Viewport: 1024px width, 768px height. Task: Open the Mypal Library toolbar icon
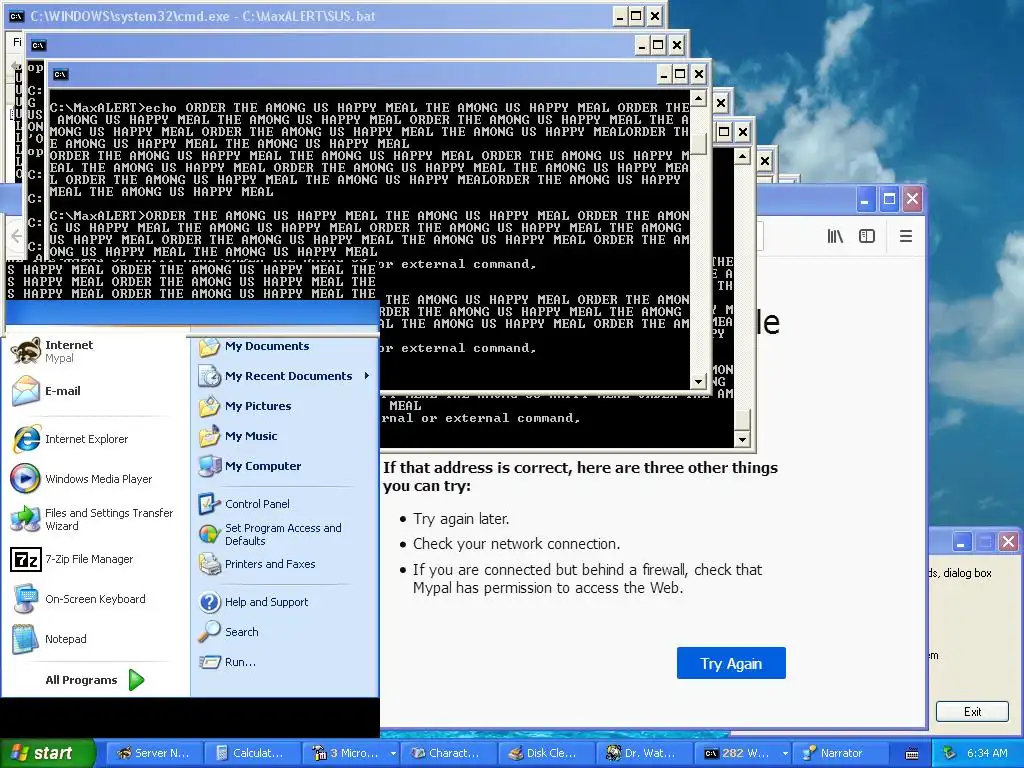[835, 236]
